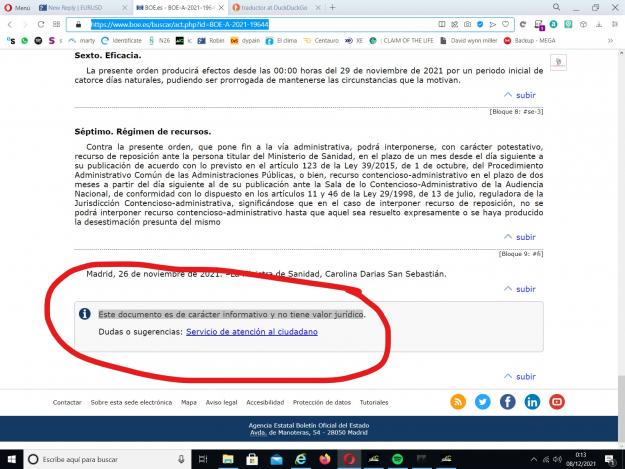Viewport: 625px width, 469px height.
Task: Open the downloads arrow icon
Action: pyautogui.click(x=599, y=25)
